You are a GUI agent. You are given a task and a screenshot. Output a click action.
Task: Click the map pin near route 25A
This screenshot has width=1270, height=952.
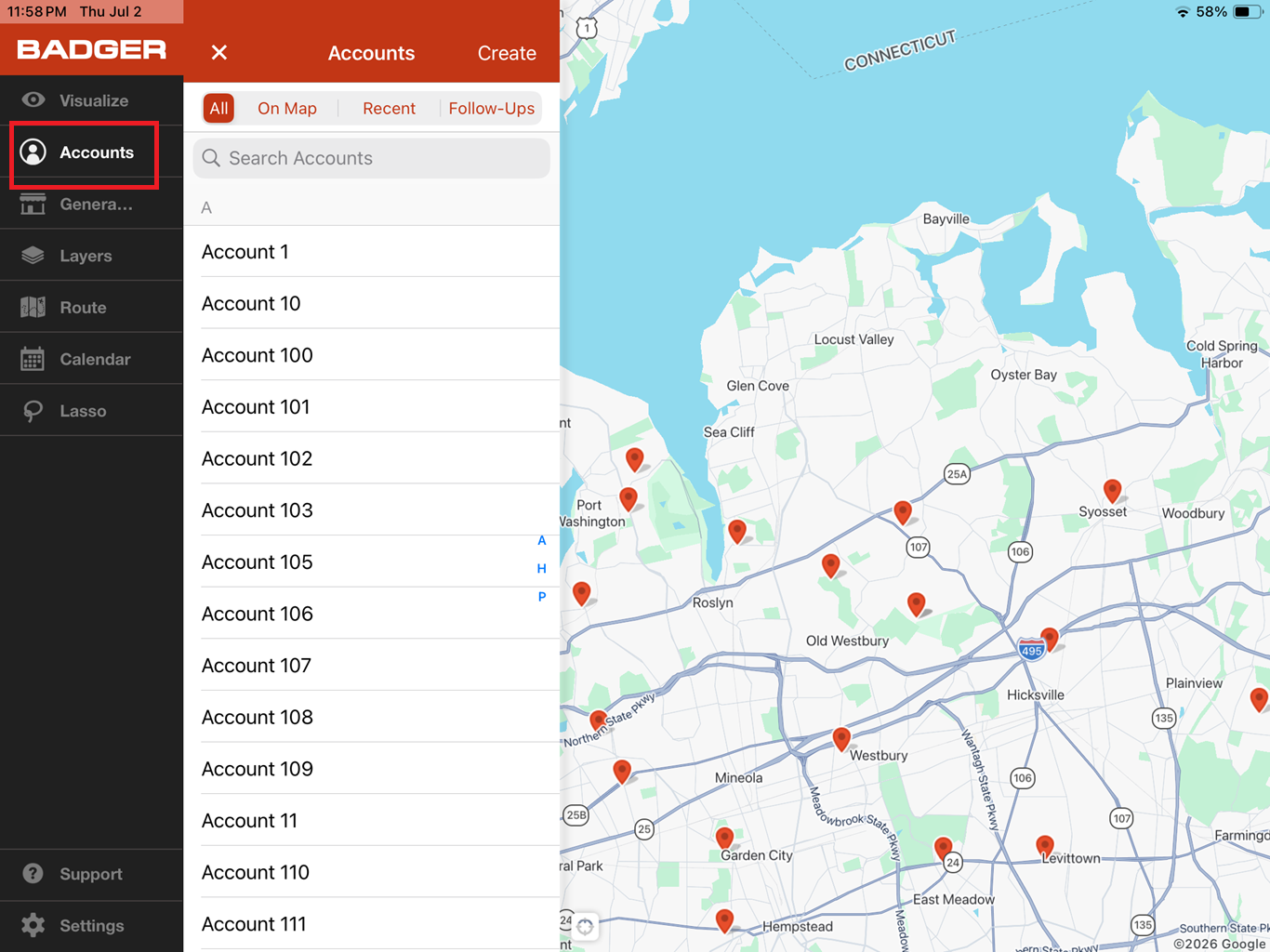point(903,512)
